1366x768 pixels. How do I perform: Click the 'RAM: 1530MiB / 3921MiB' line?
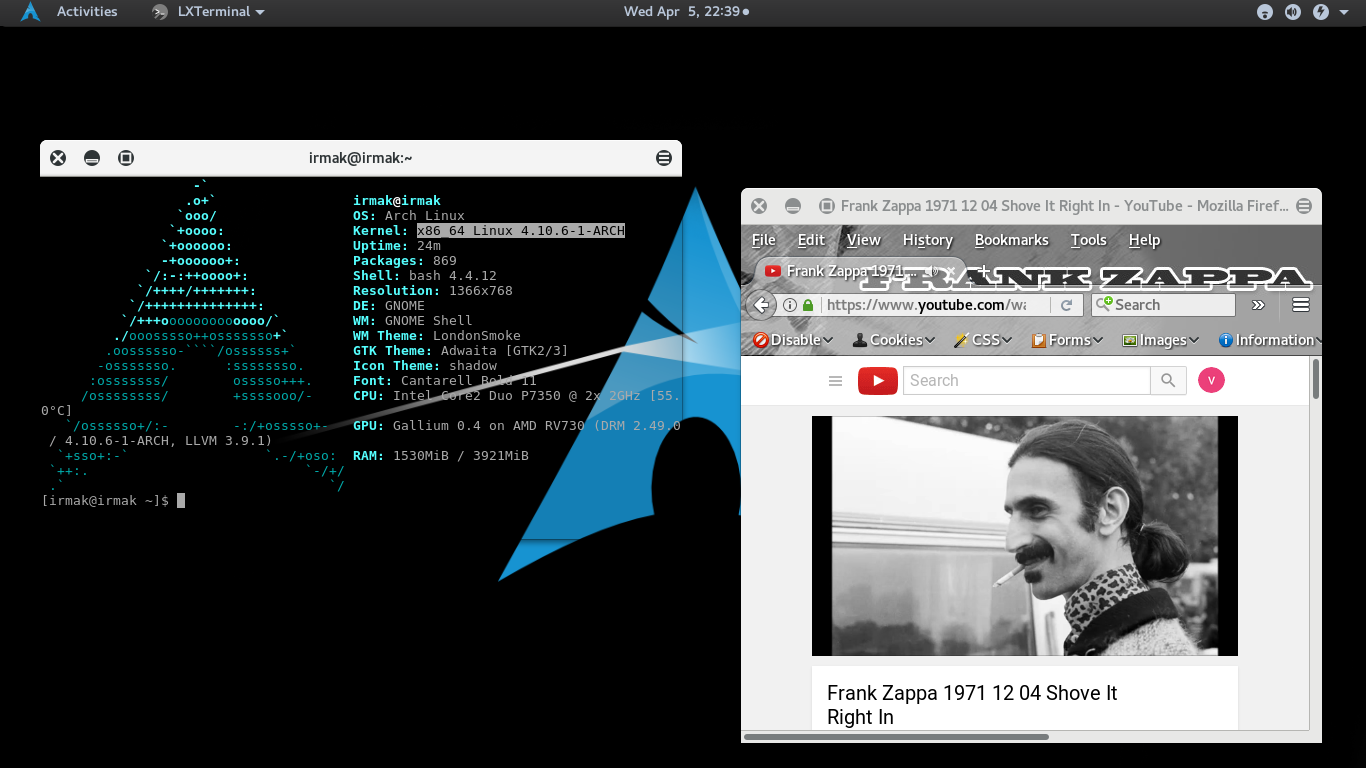[x=441, y=456]
